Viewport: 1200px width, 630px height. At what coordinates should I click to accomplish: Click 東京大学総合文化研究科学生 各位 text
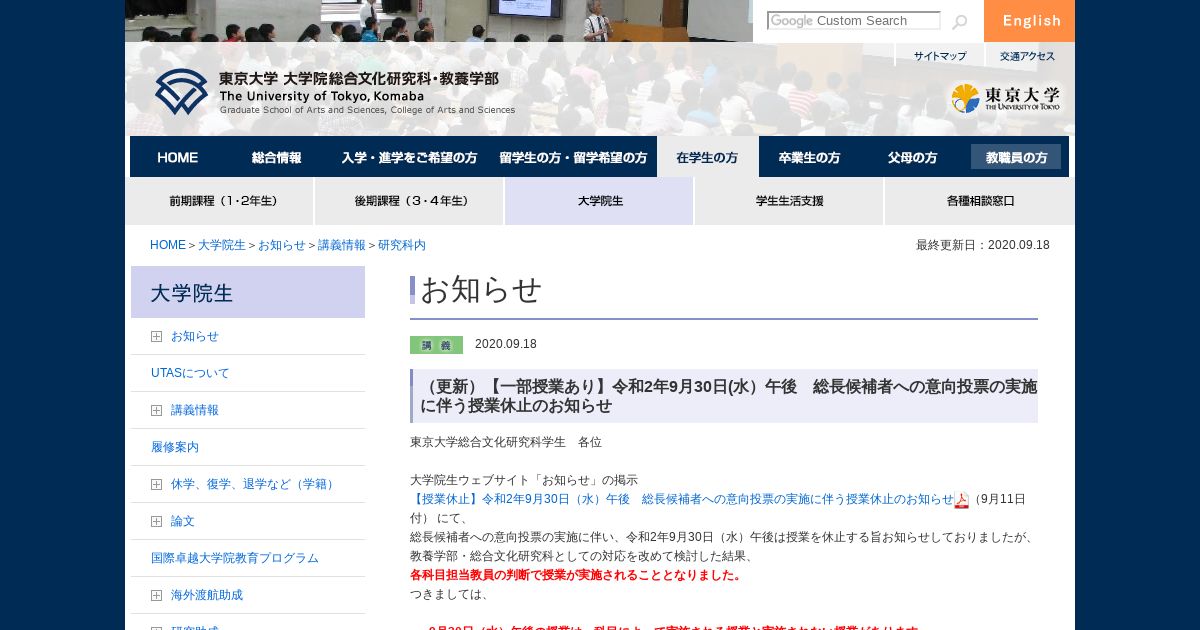(506, 442)
